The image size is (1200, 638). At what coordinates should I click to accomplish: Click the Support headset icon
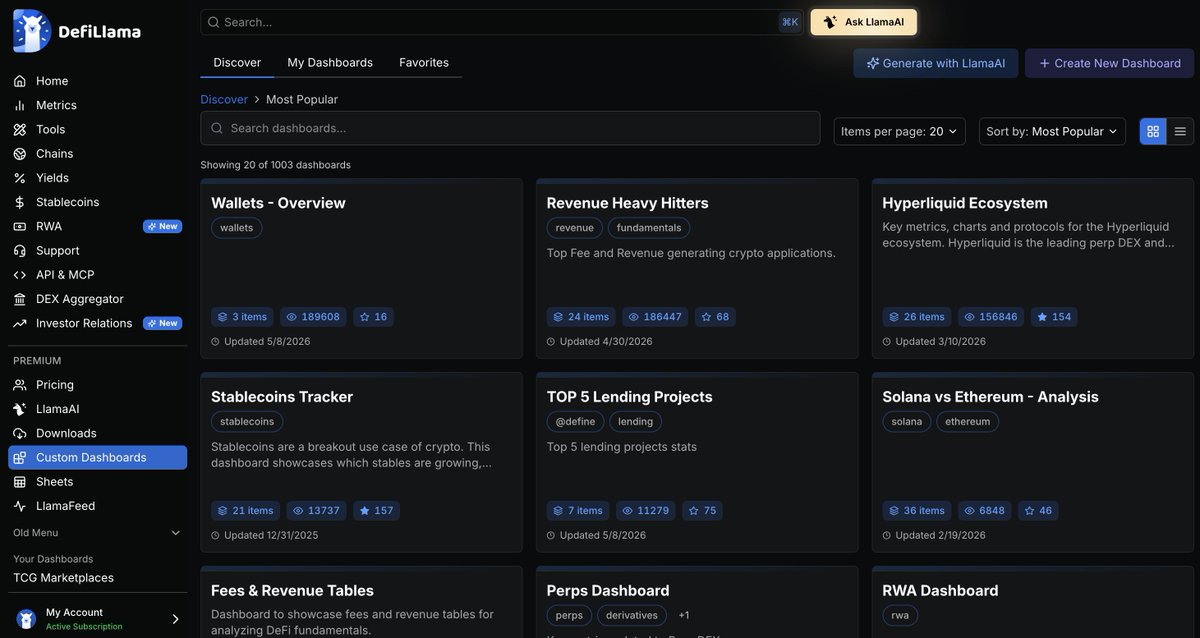point(20,250)
